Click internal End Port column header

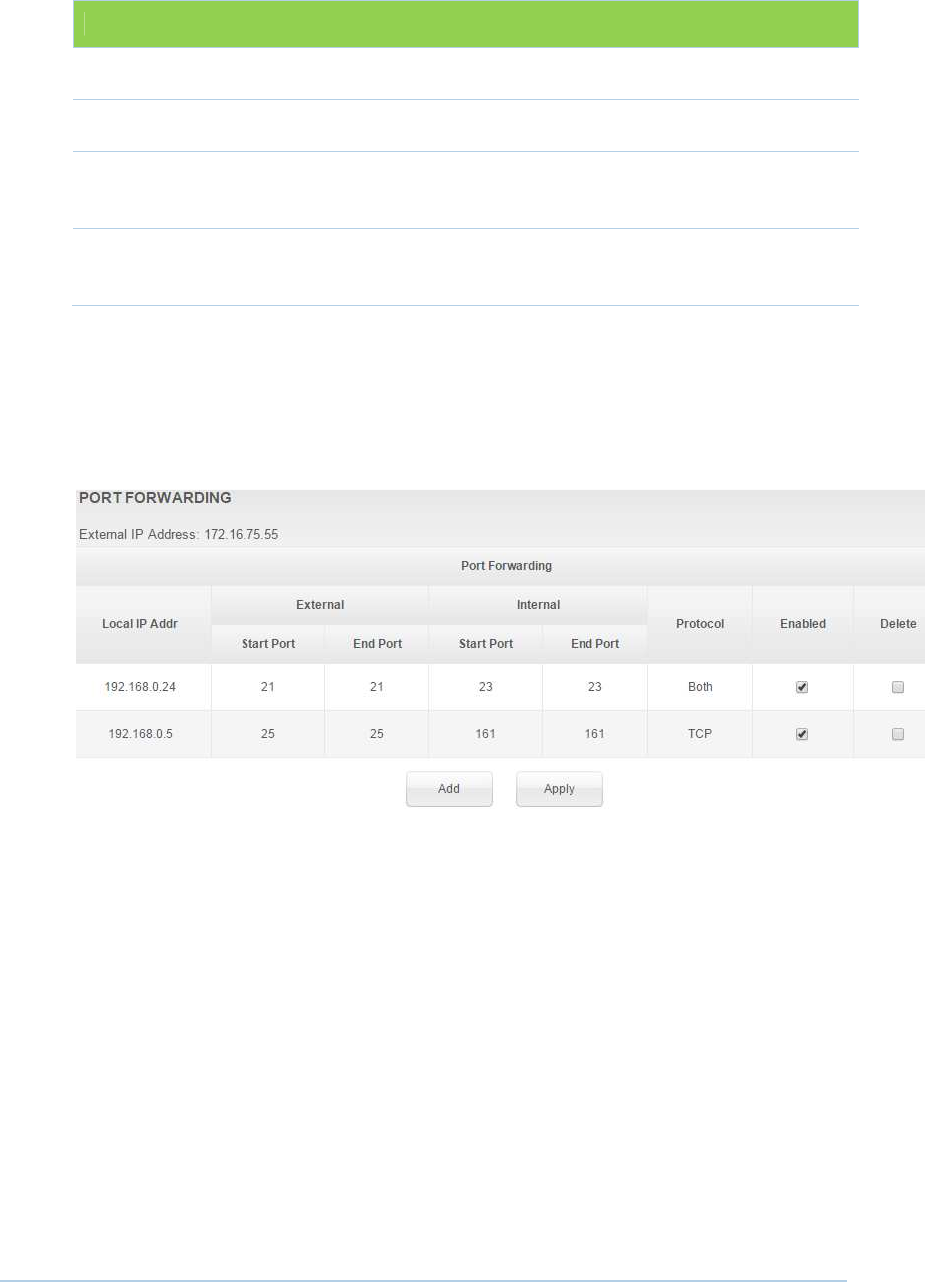click(595, 644)
